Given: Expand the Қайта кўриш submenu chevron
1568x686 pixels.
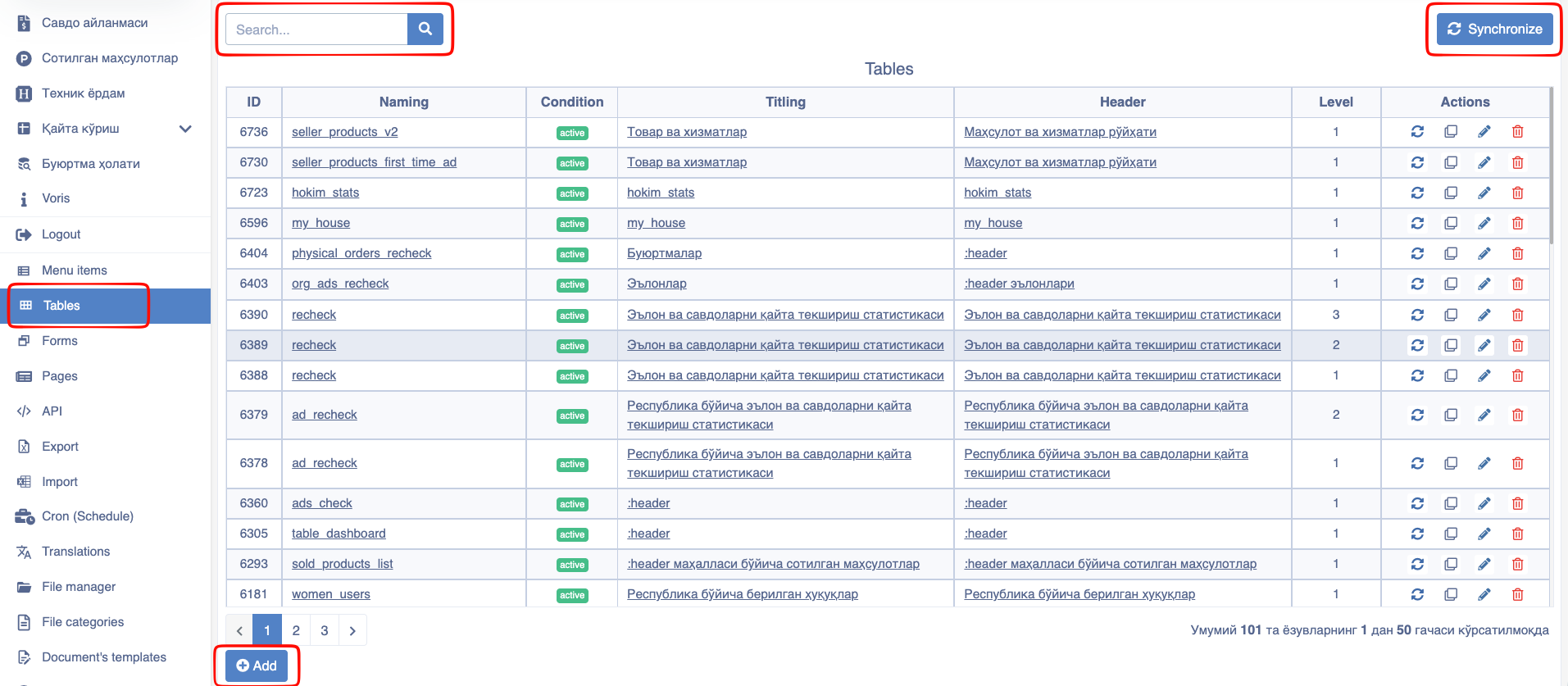Looking at the screenshot, I should (x=185, y=129).
